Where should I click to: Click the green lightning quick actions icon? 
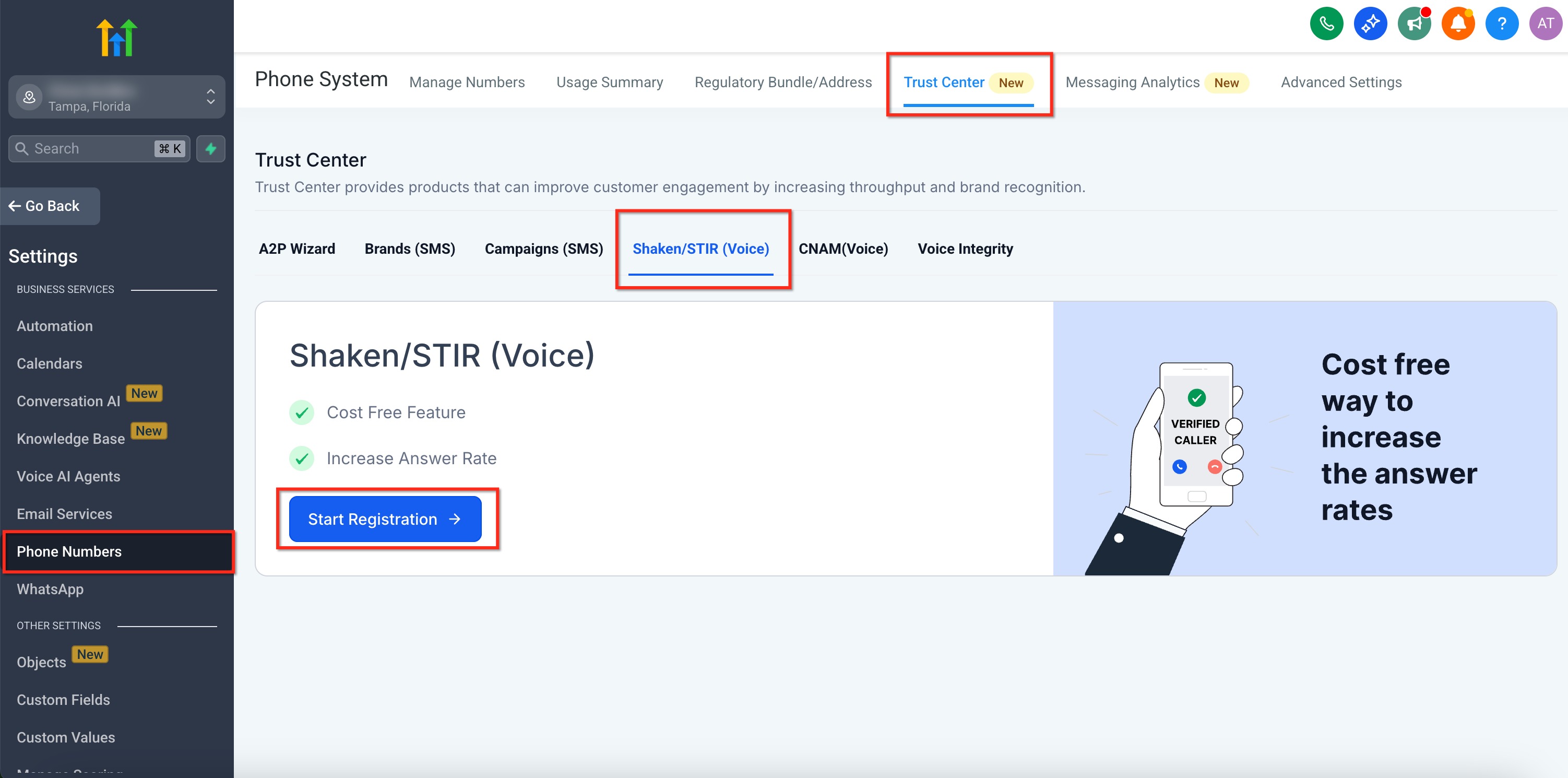point(210,148)
